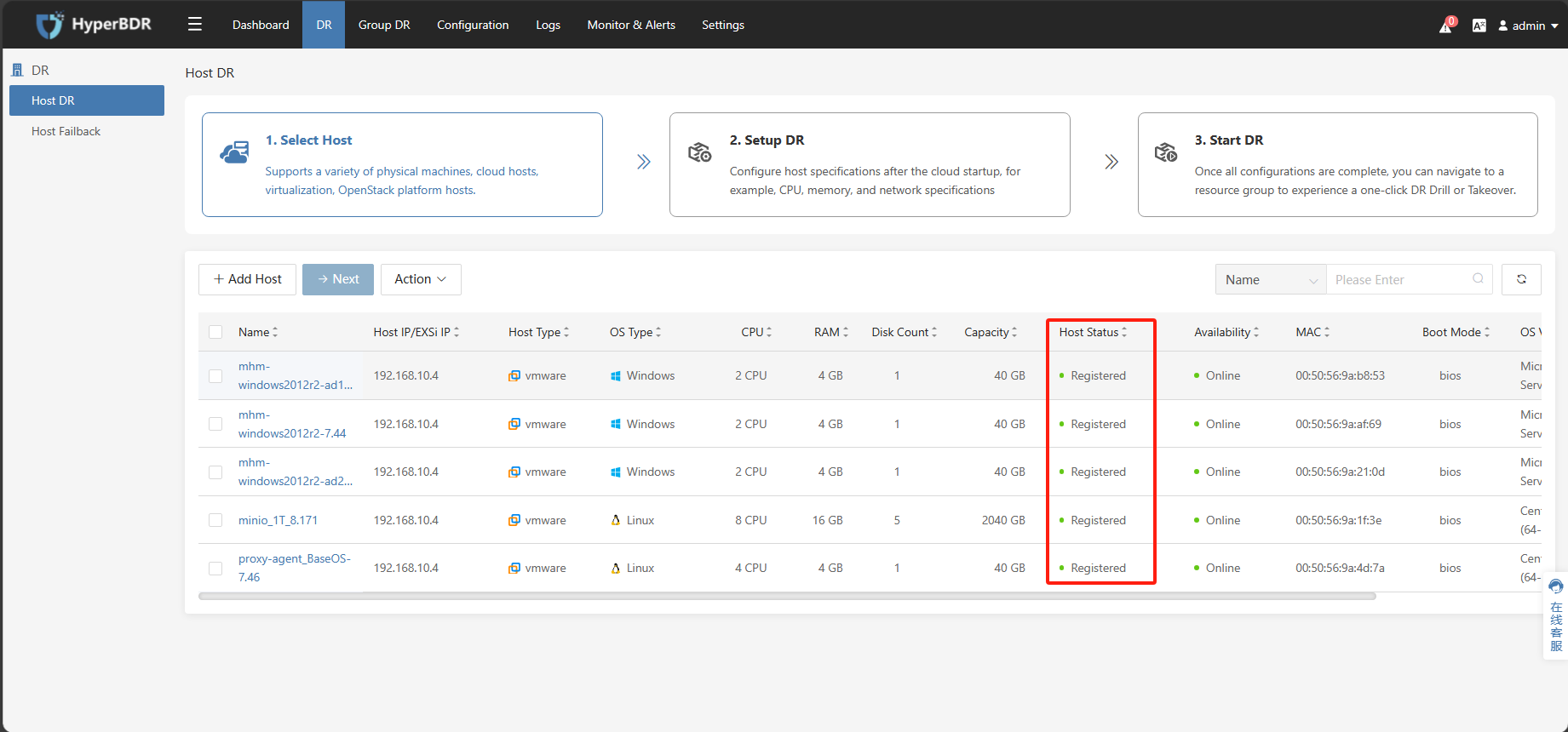Viewport: 1568px width, 732px height.
Task: Expand the Action dropdown
Action: (421, 279)
